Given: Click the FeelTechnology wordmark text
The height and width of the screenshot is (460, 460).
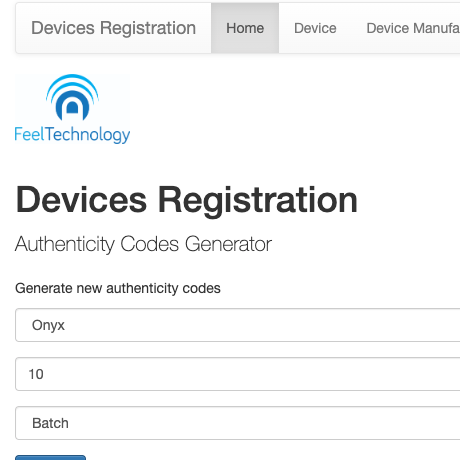Looking at the screenshot, I should 72,135.
